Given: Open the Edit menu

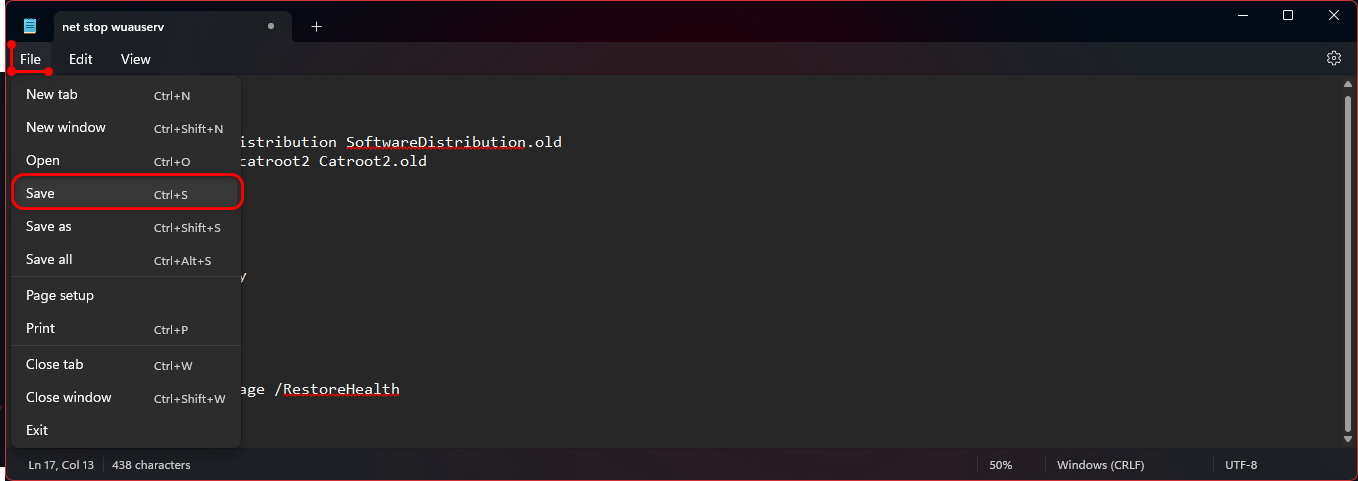Looking at the screenshot, I should [81, 59].
